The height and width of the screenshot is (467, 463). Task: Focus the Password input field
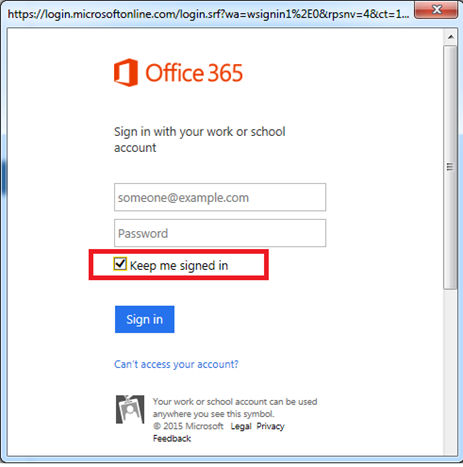pos(220,233)
